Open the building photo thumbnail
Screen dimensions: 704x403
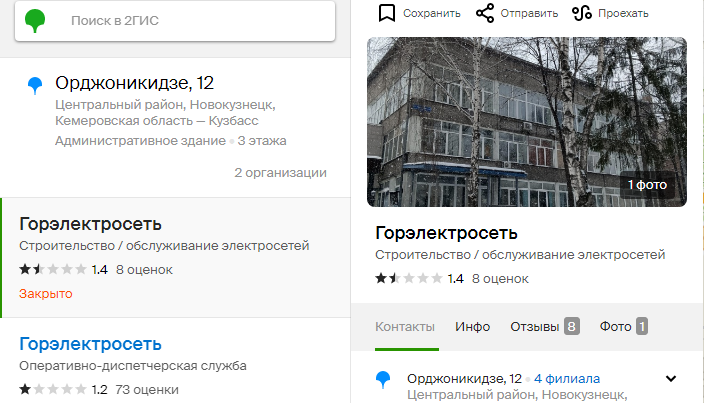pyautogui.click(x=527, y=122)
